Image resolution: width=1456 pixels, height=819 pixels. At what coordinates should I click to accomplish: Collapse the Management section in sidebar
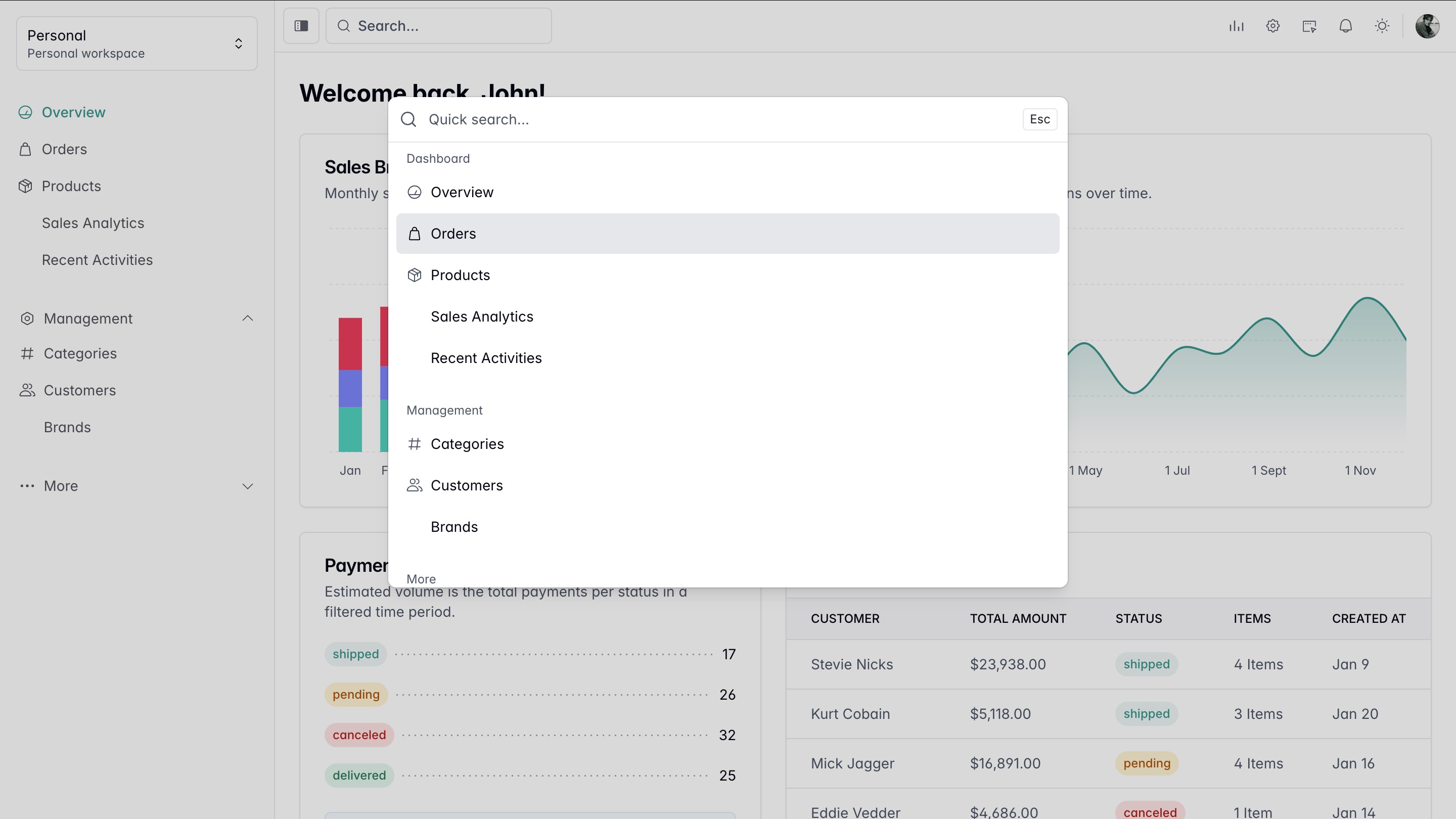point(248,318)
